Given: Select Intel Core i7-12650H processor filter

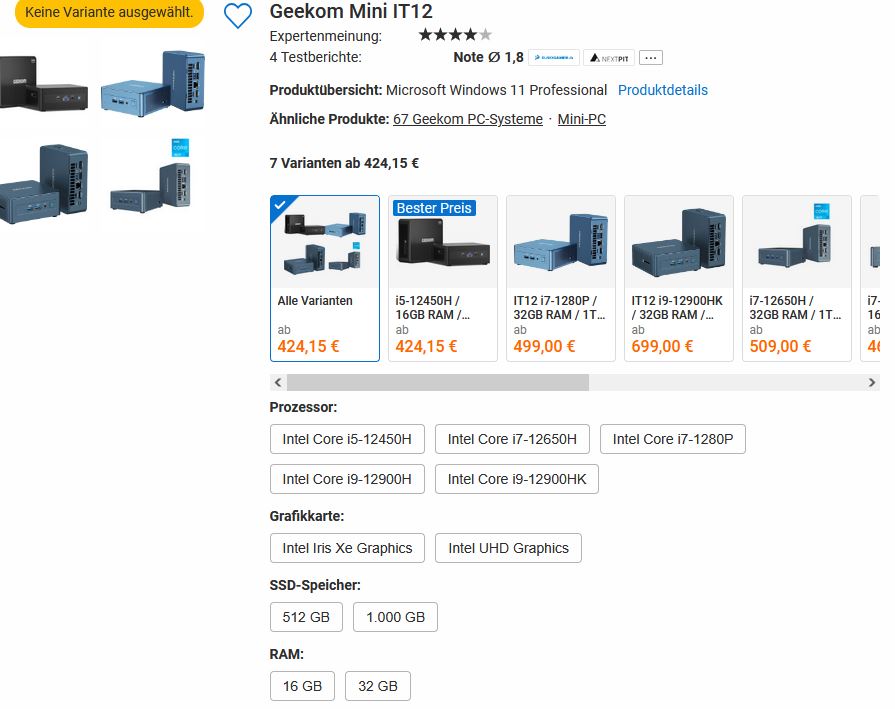Looking at the screenshot, I should (512, 439).
